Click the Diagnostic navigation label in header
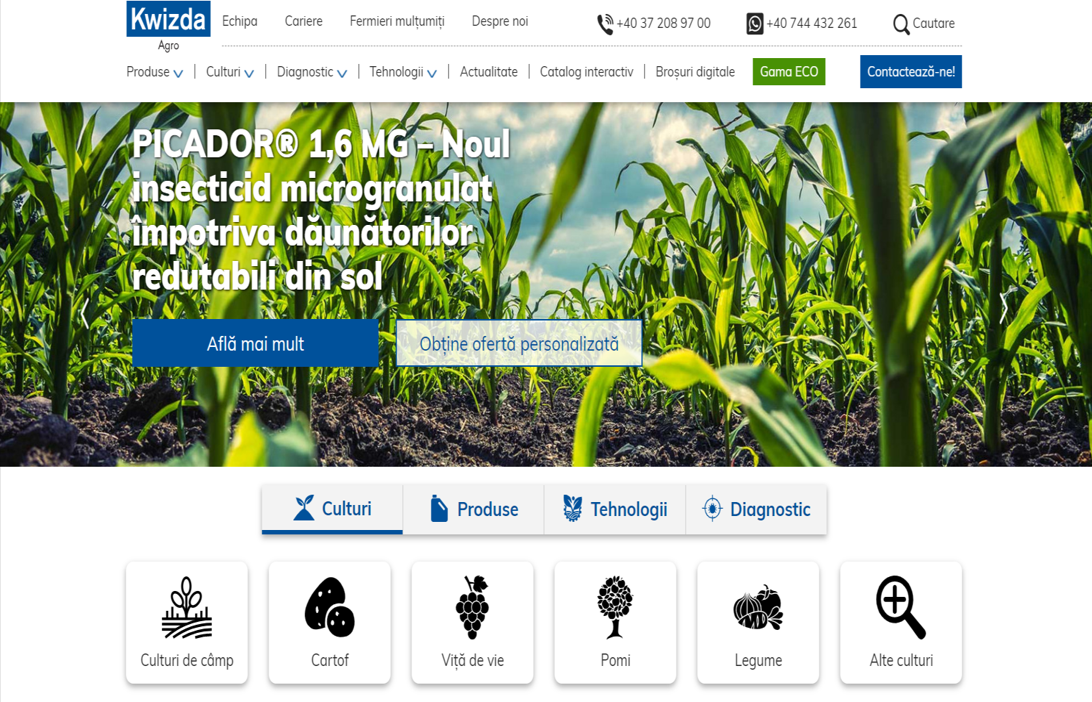 305,72
